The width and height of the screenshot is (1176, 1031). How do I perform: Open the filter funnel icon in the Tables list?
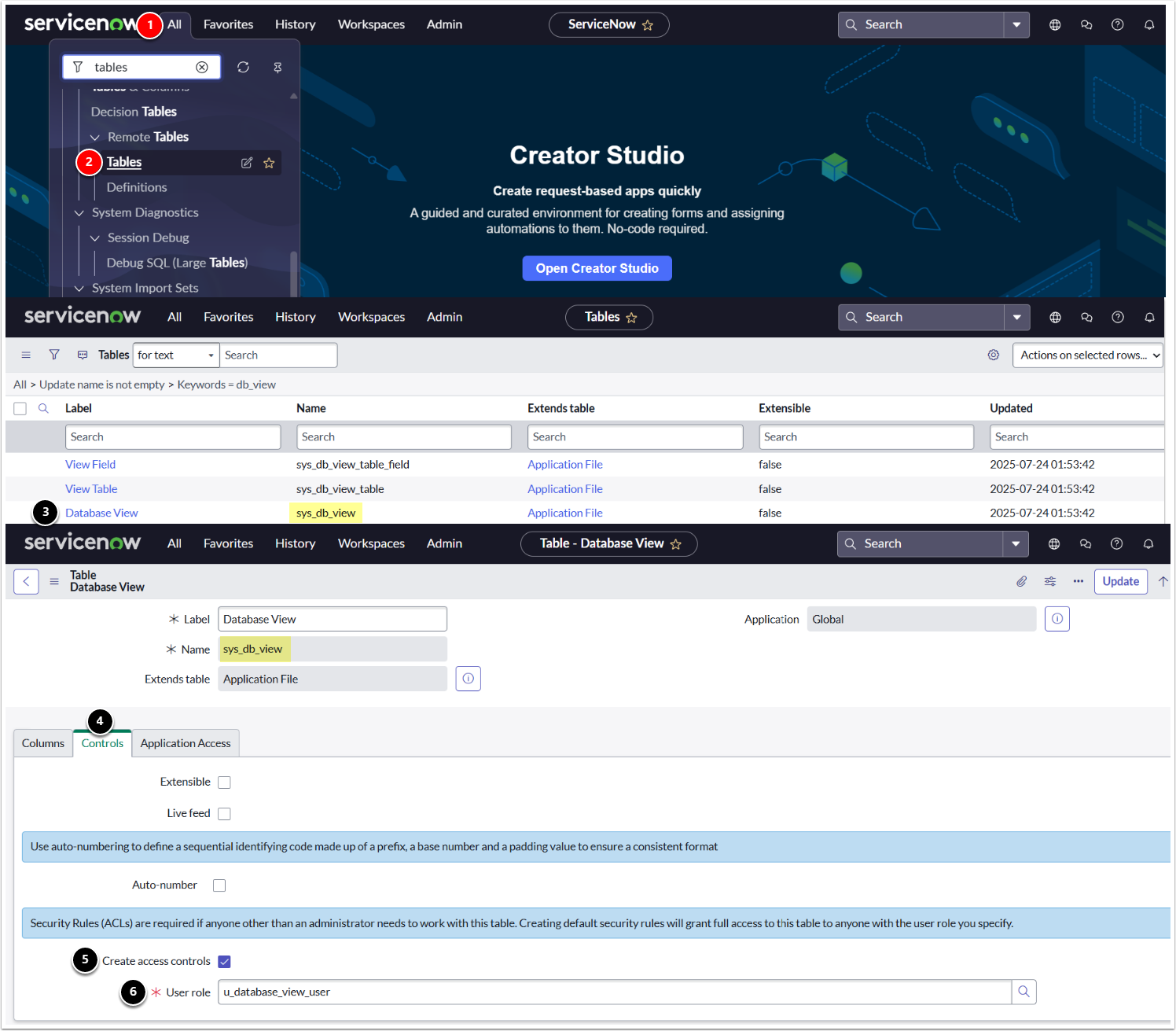tap(54, 355)
